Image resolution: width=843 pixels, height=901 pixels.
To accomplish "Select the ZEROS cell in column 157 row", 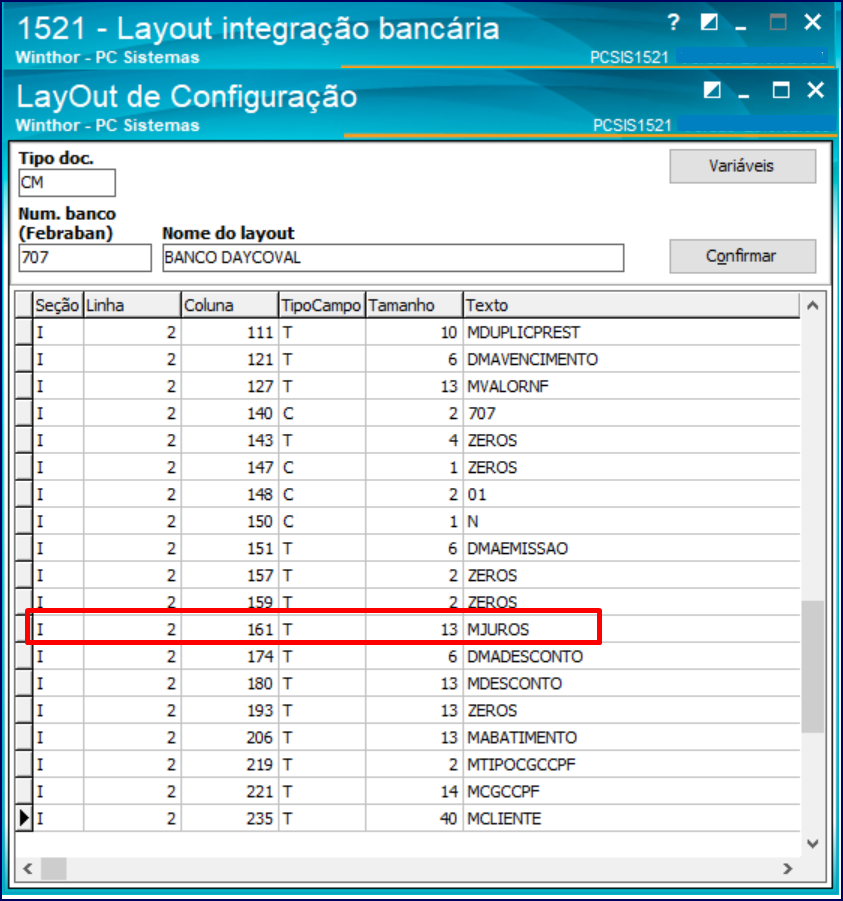I will (x=632, y=575).
